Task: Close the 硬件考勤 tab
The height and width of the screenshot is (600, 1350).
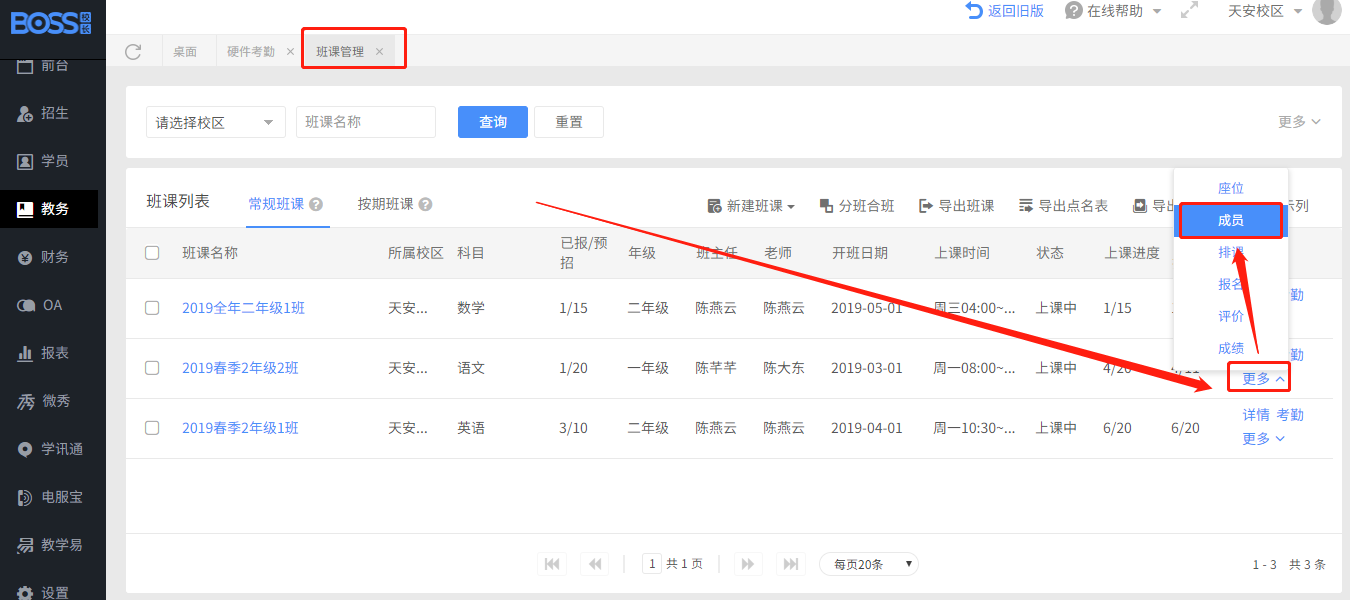Action: (290, 52)
